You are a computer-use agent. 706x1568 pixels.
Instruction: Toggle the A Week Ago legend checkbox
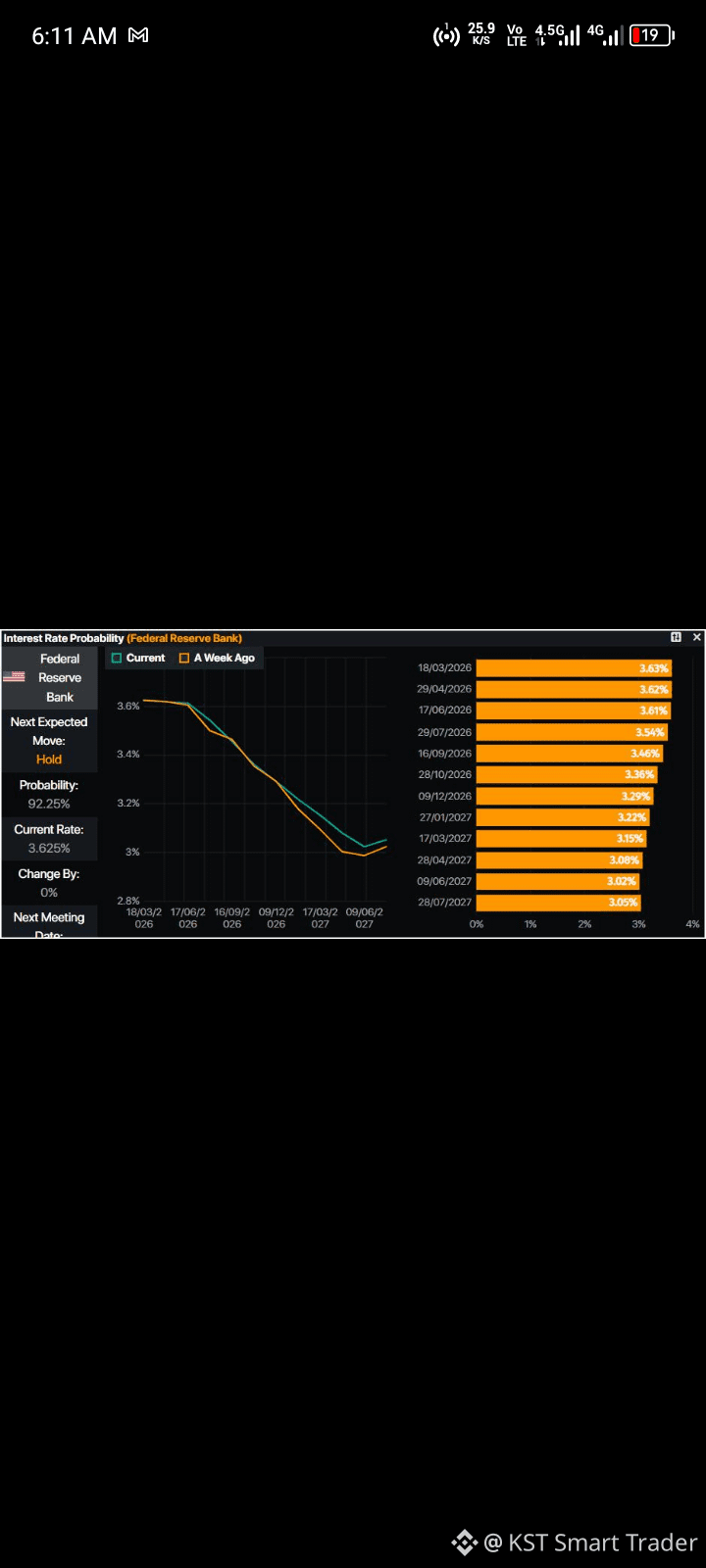pos(183,659)
